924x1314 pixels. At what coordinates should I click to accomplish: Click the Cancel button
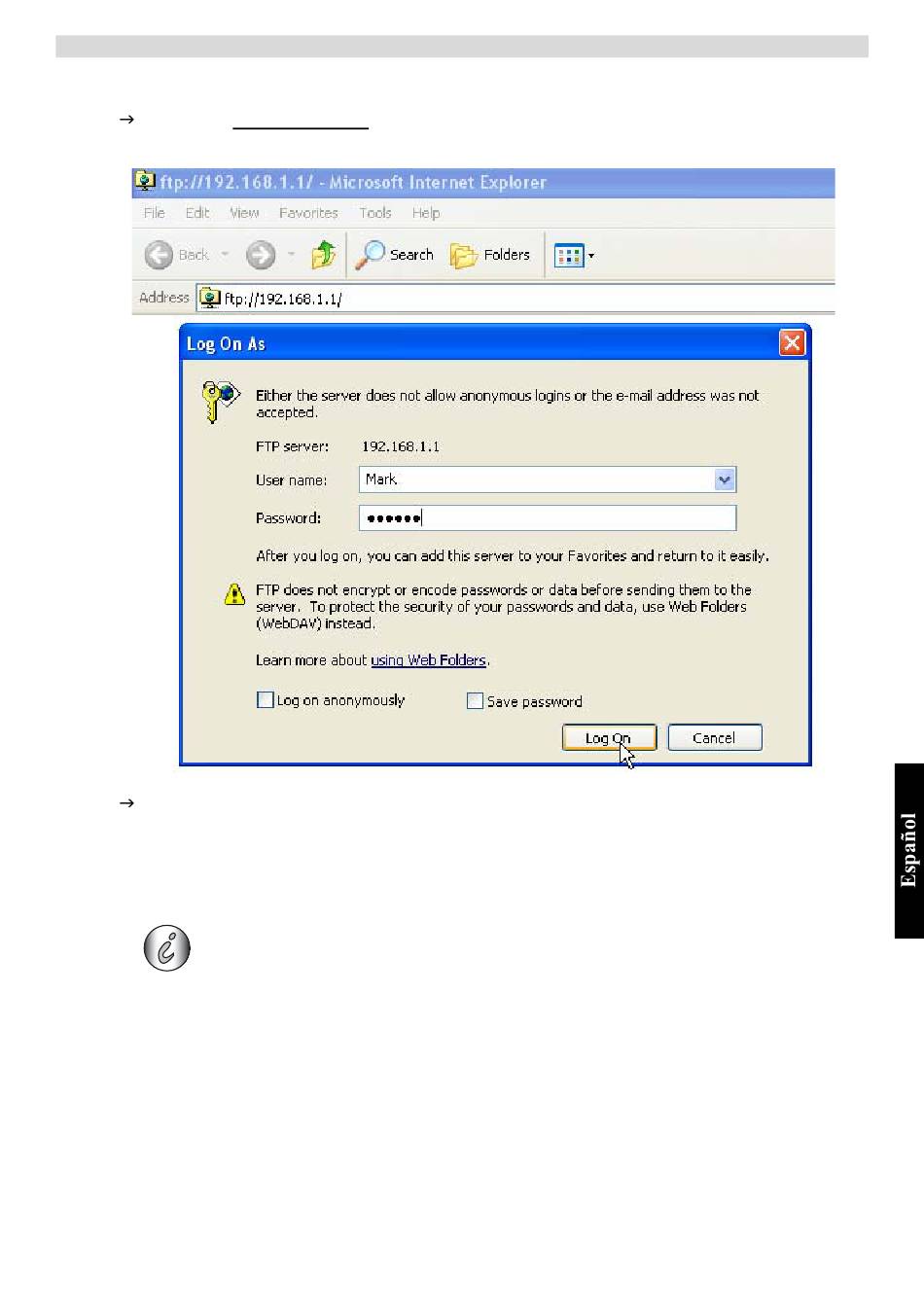pyautogui.click(x=715, y=738)
